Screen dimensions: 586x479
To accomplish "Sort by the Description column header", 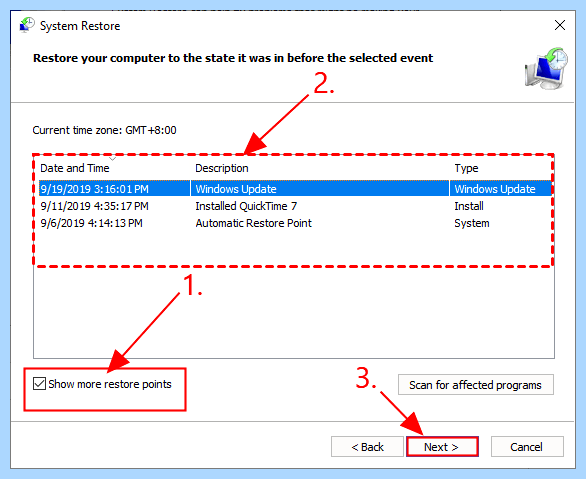I will (x=222, y=168).
